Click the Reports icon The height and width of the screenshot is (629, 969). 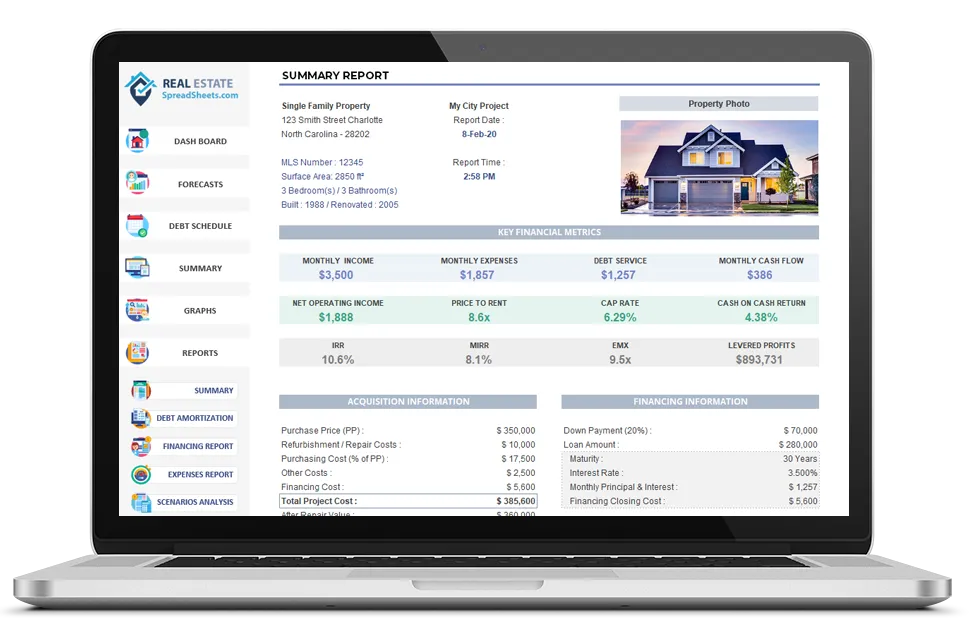click(137, 353)
